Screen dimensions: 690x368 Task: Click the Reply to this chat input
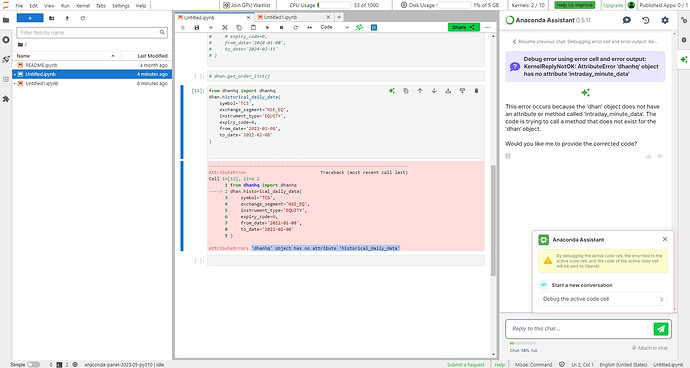(580, 329)
